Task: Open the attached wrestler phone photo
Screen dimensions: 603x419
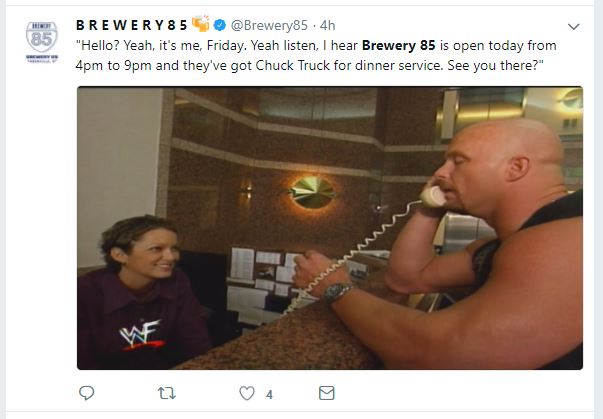Action: pos(330,228)
